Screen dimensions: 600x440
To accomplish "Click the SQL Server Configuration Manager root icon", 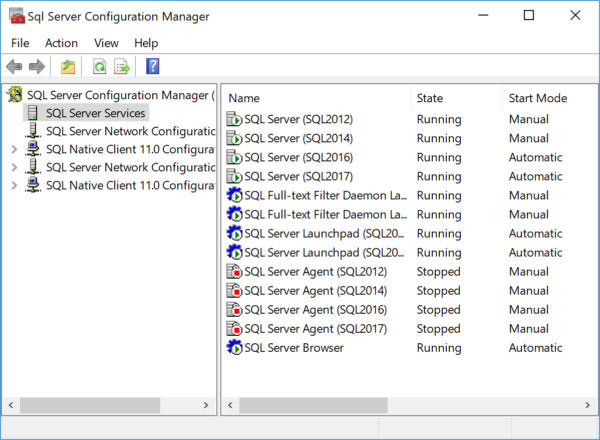I will point(15,95).
